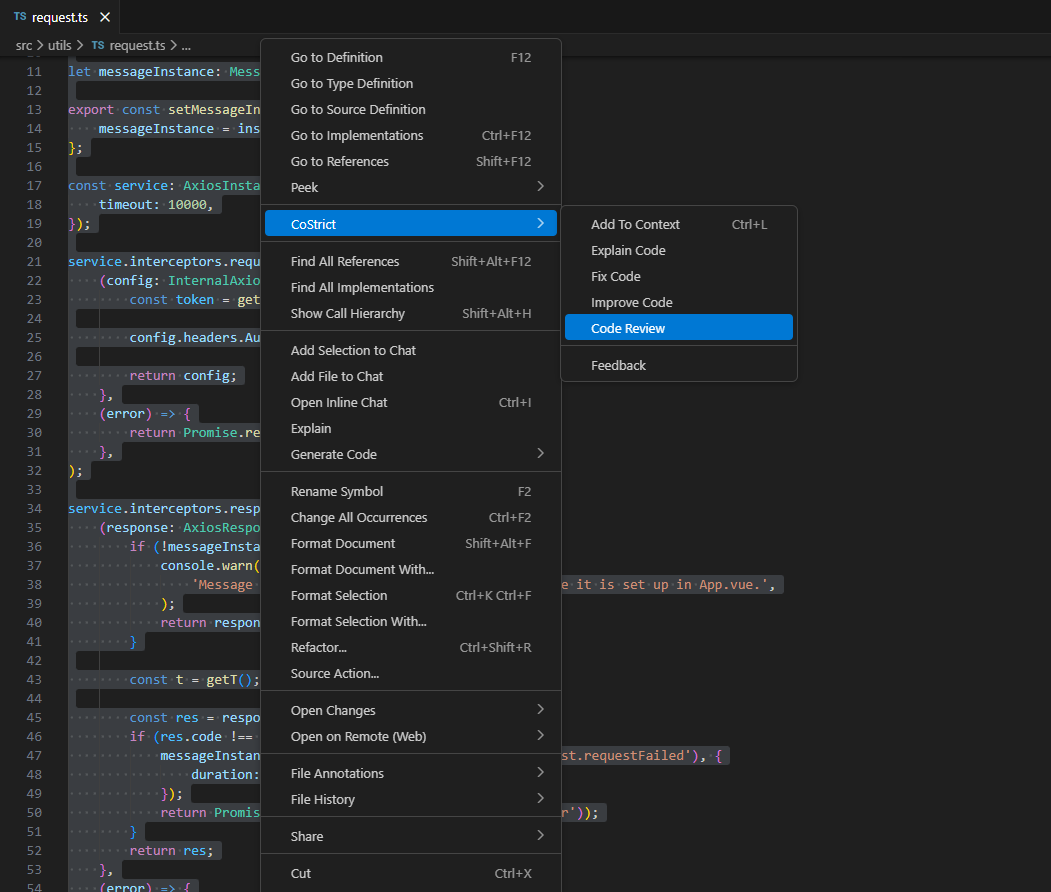Select Format Document menu entry
Screen dimensions: 1051x892
(x=343, y=543)
